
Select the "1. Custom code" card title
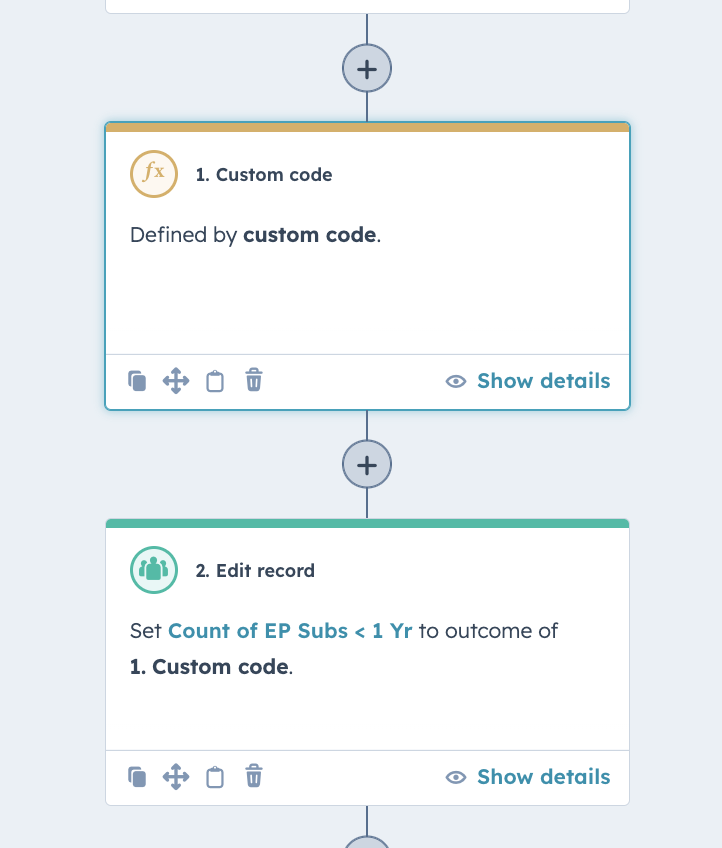click(264, 175)
